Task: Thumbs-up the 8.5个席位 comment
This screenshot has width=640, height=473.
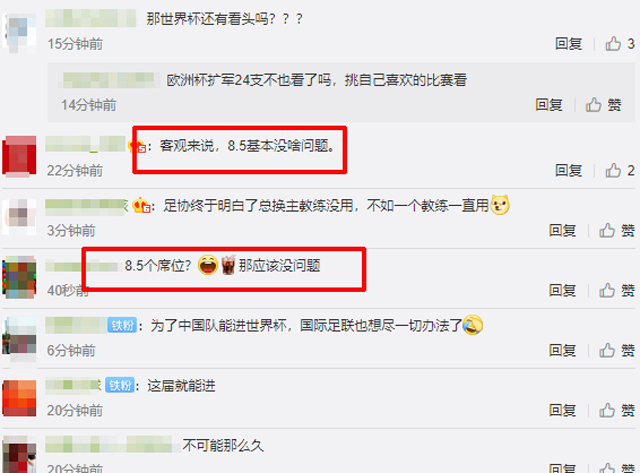Action: 617,290
